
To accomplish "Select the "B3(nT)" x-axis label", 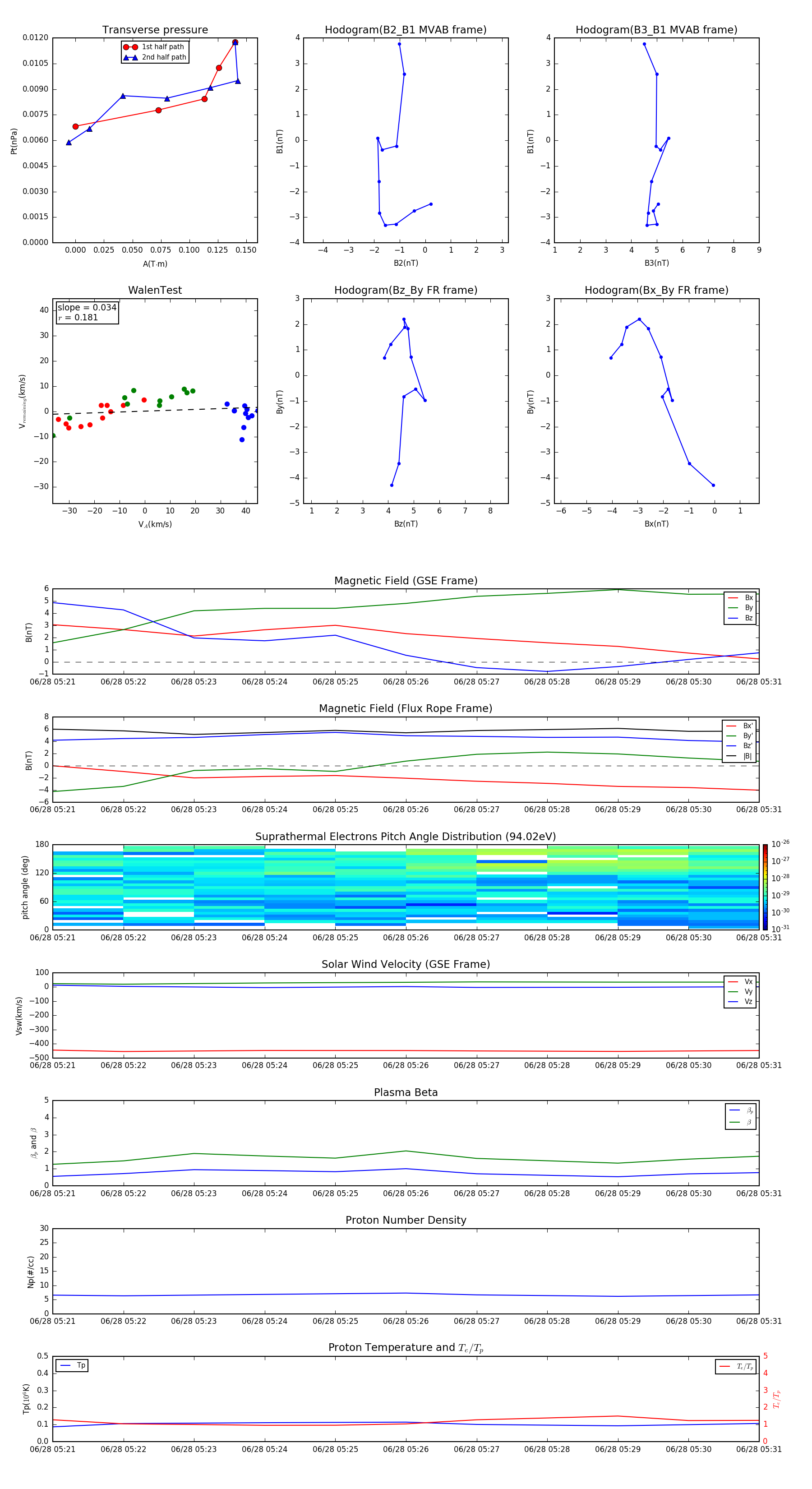I will [656, 264].
